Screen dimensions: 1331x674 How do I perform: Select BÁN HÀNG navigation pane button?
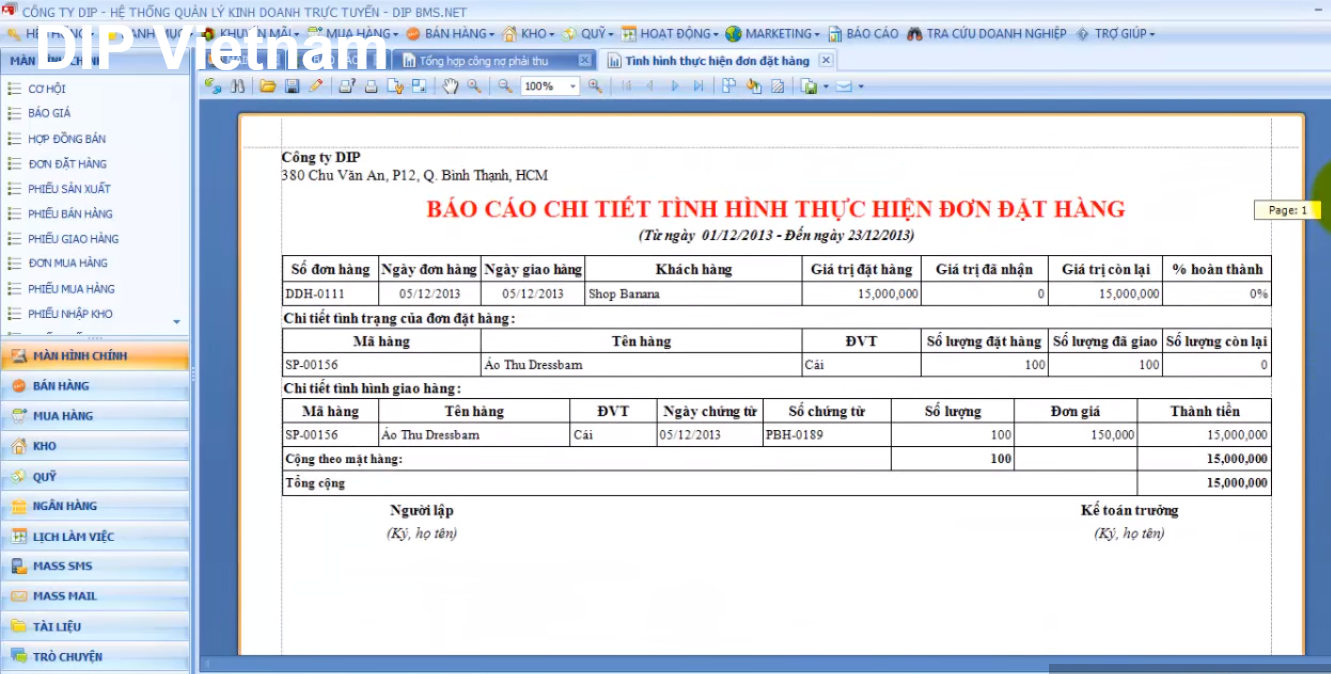click(95, 386)
